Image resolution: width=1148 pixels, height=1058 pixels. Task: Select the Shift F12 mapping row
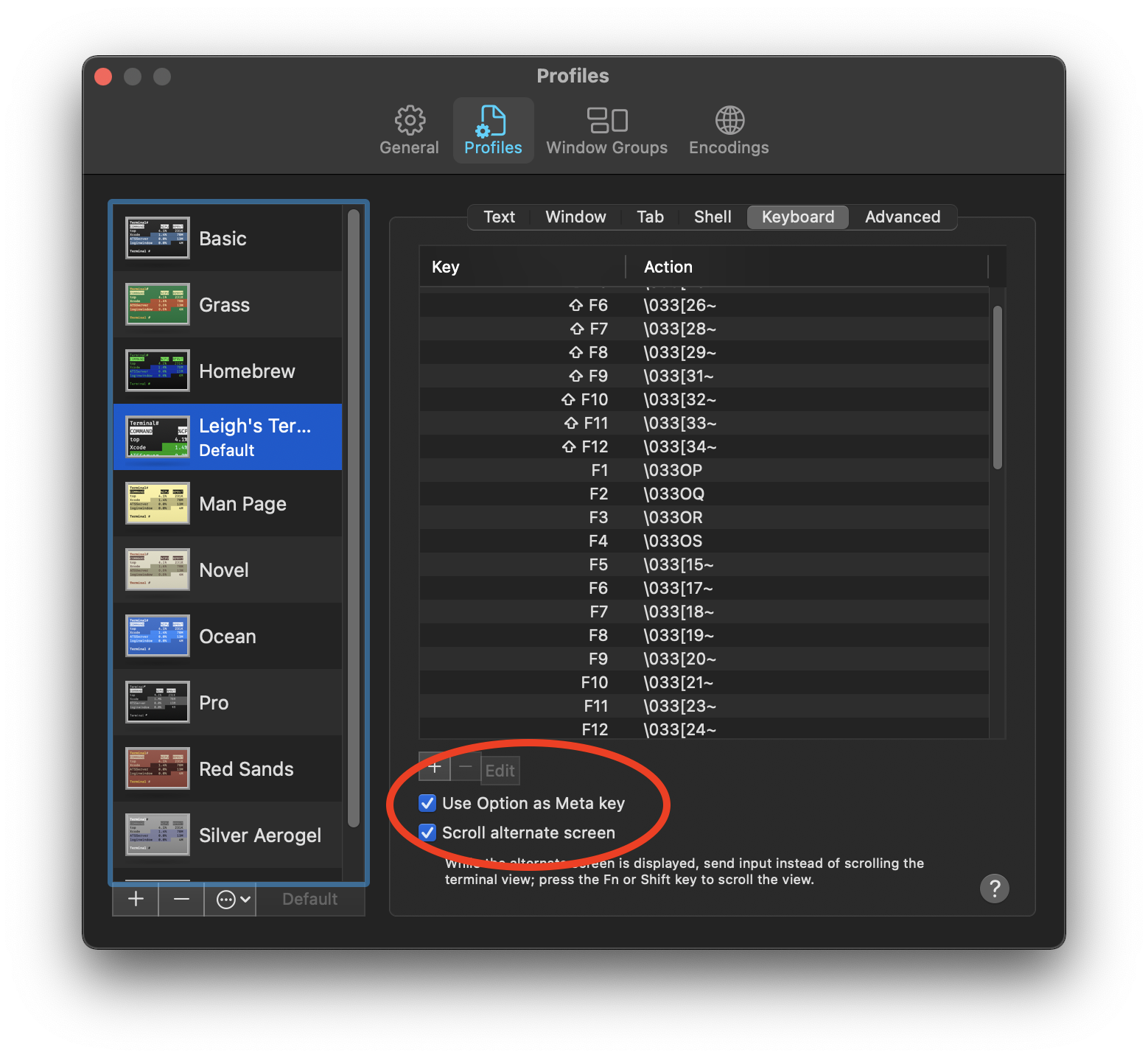point(704,446)
